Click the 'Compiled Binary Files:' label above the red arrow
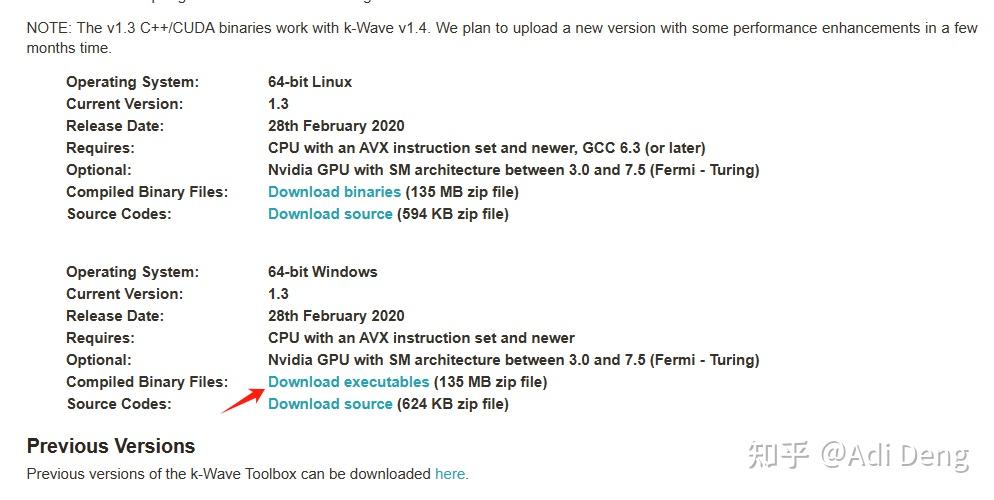Image resolution: width=994 pixels, height=500 pixels. (x=147, y=382)
